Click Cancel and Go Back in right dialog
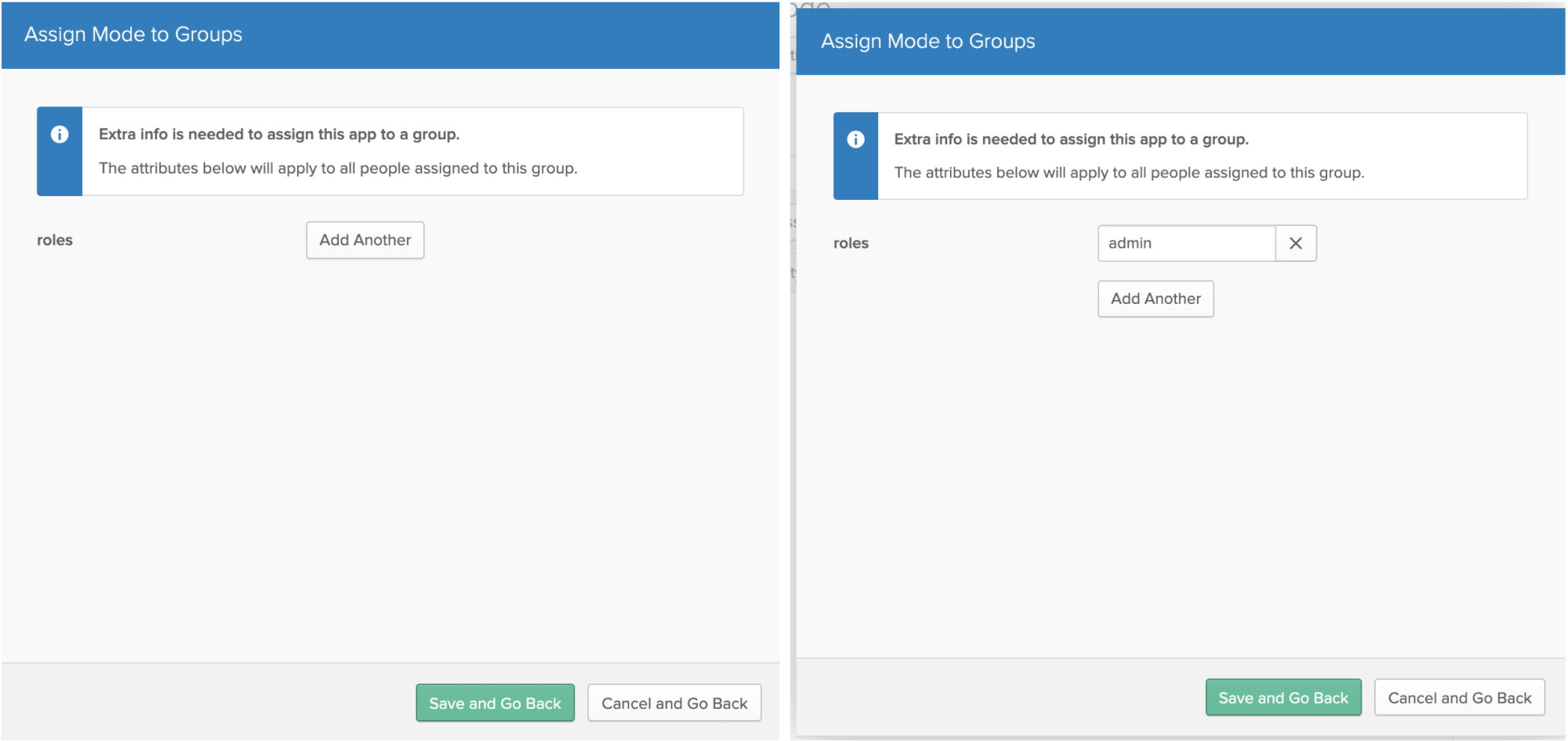Image resolution: width=1568 pixels, height=741 pixels. 1460,698
